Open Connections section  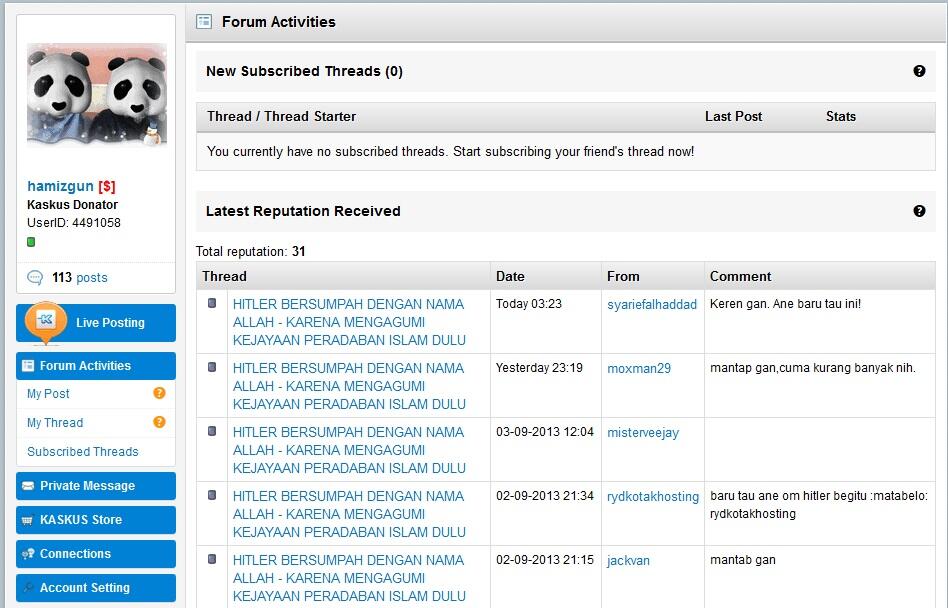point(96,554)
